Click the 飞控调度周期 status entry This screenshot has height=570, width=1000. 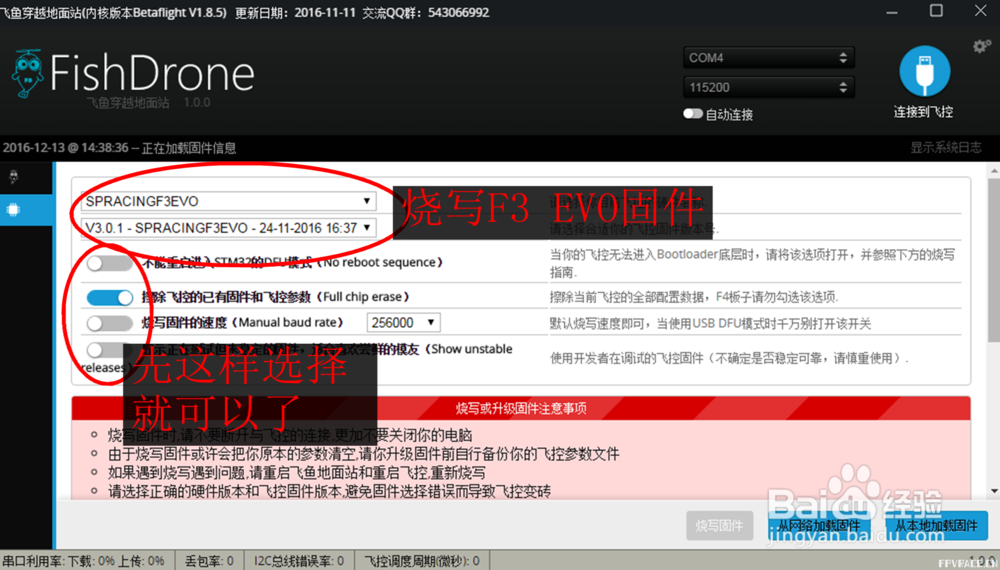(x=422, y=561)
